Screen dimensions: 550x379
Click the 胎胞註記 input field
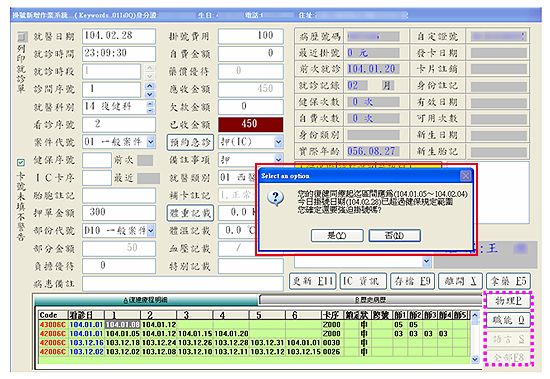pos(119,195)
